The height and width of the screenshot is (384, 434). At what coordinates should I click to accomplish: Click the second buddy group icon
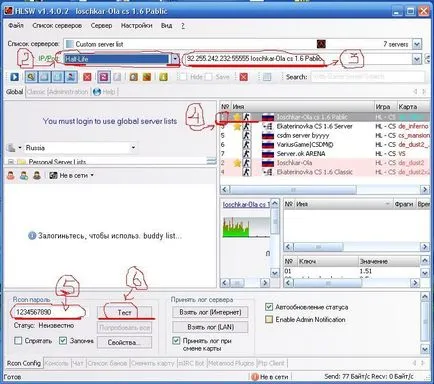point(24,175)
